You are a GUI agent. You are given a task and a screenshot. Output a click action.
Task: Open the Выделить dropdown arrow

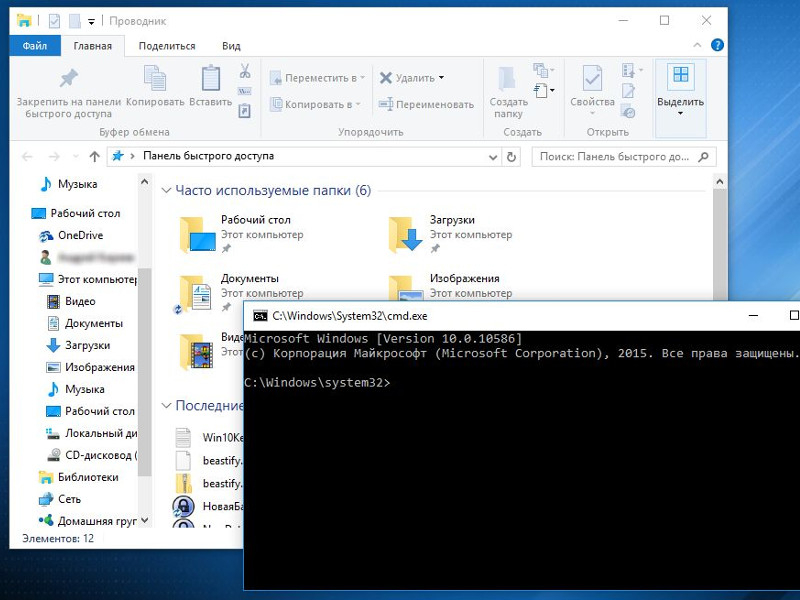(x=680, y=113)
